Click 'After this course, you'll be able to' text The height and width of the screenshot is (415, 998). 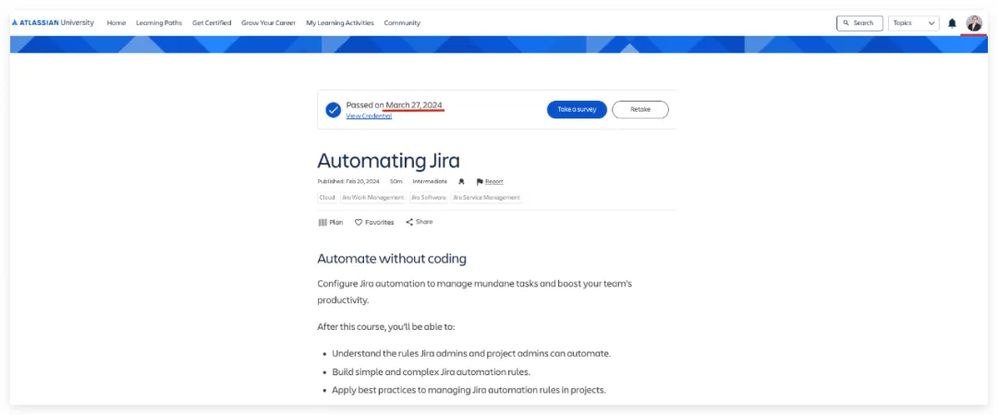[x=386, y=327]
